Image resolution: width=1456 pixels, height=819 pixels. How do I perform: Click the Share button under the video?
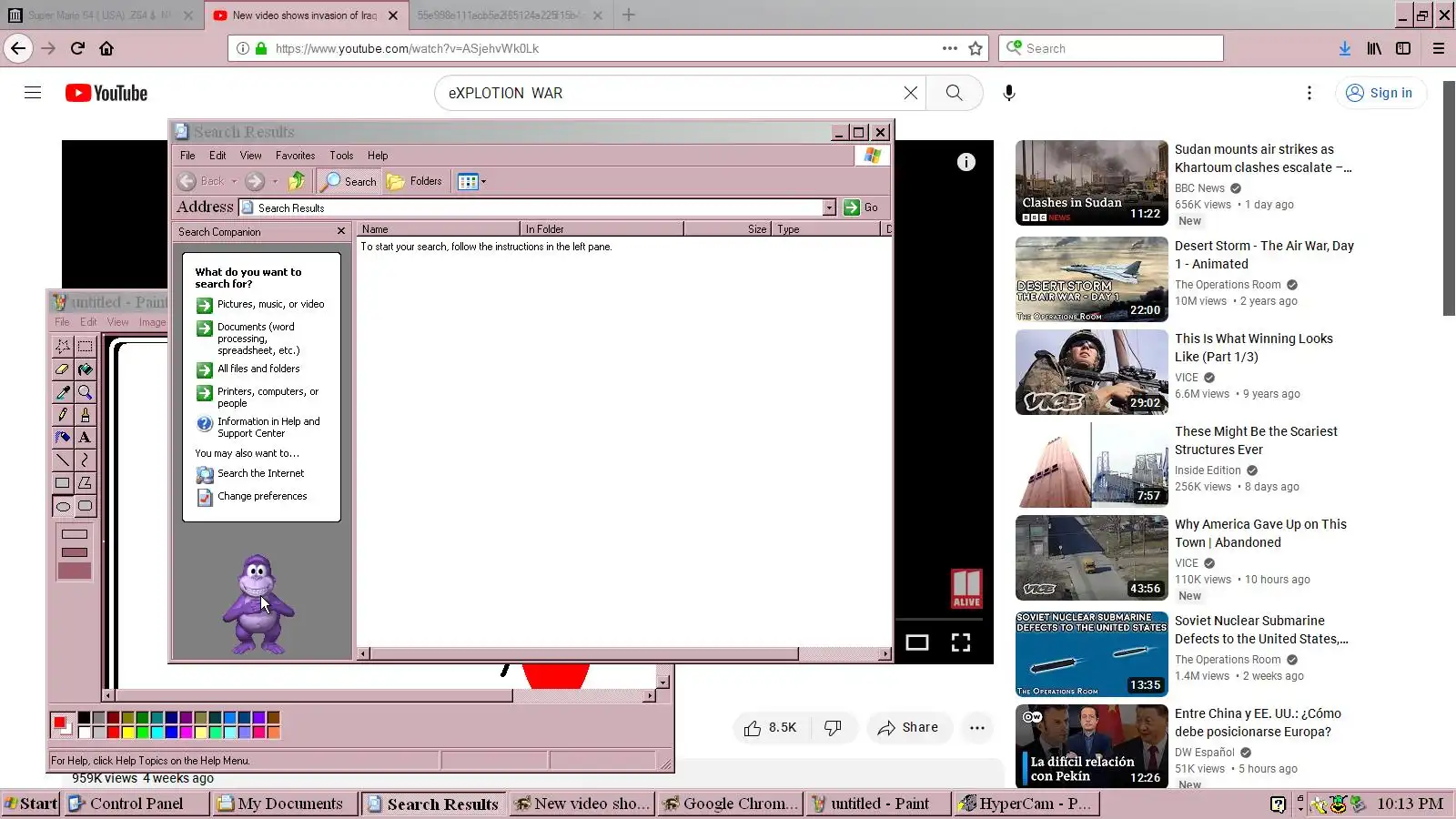click(x=908, y=728)
